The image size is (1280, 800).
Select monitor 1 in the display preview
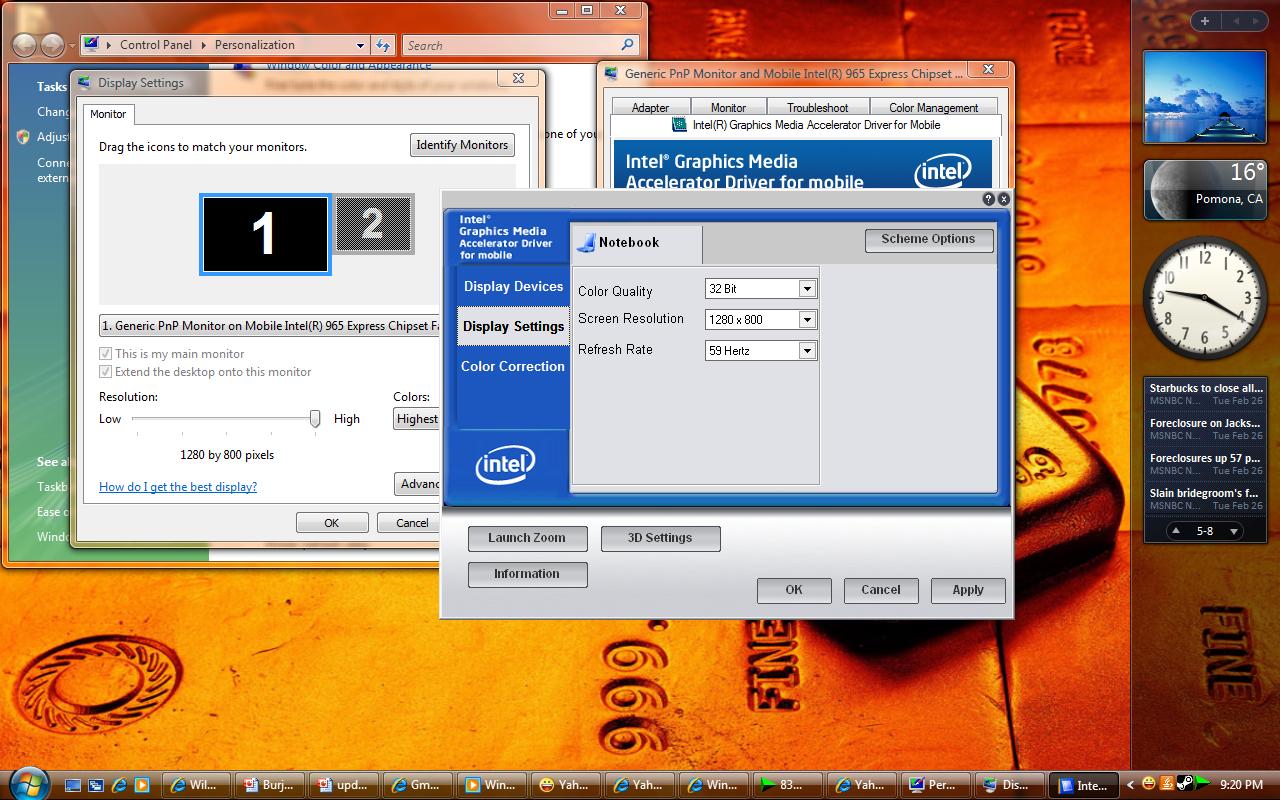point(265,234)
